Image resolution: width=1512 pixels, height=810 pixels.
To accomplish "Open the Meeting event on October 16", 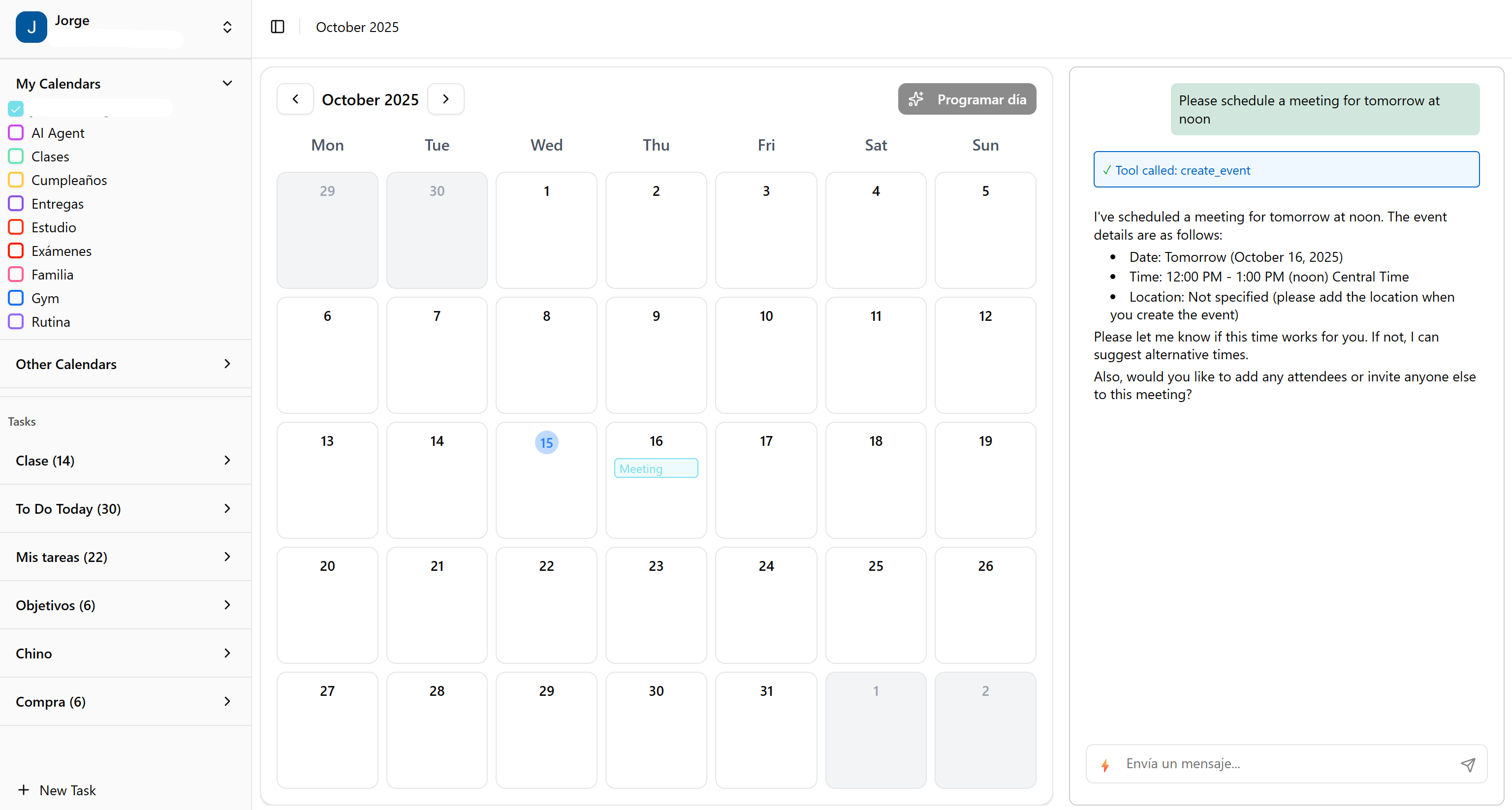I will [x=656, y=468].
